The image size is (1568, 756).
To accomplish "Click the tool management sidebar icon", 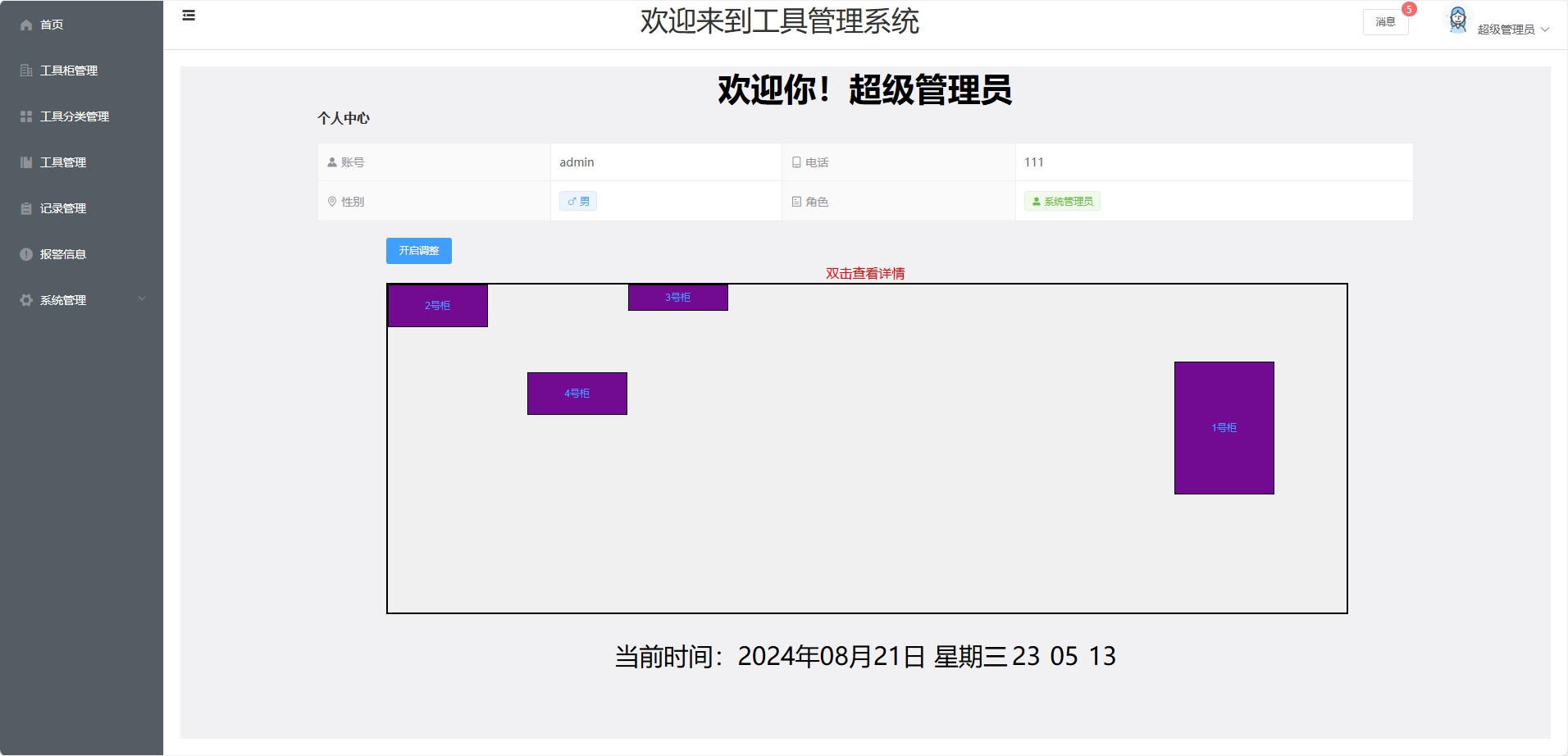I will point(26,162).
